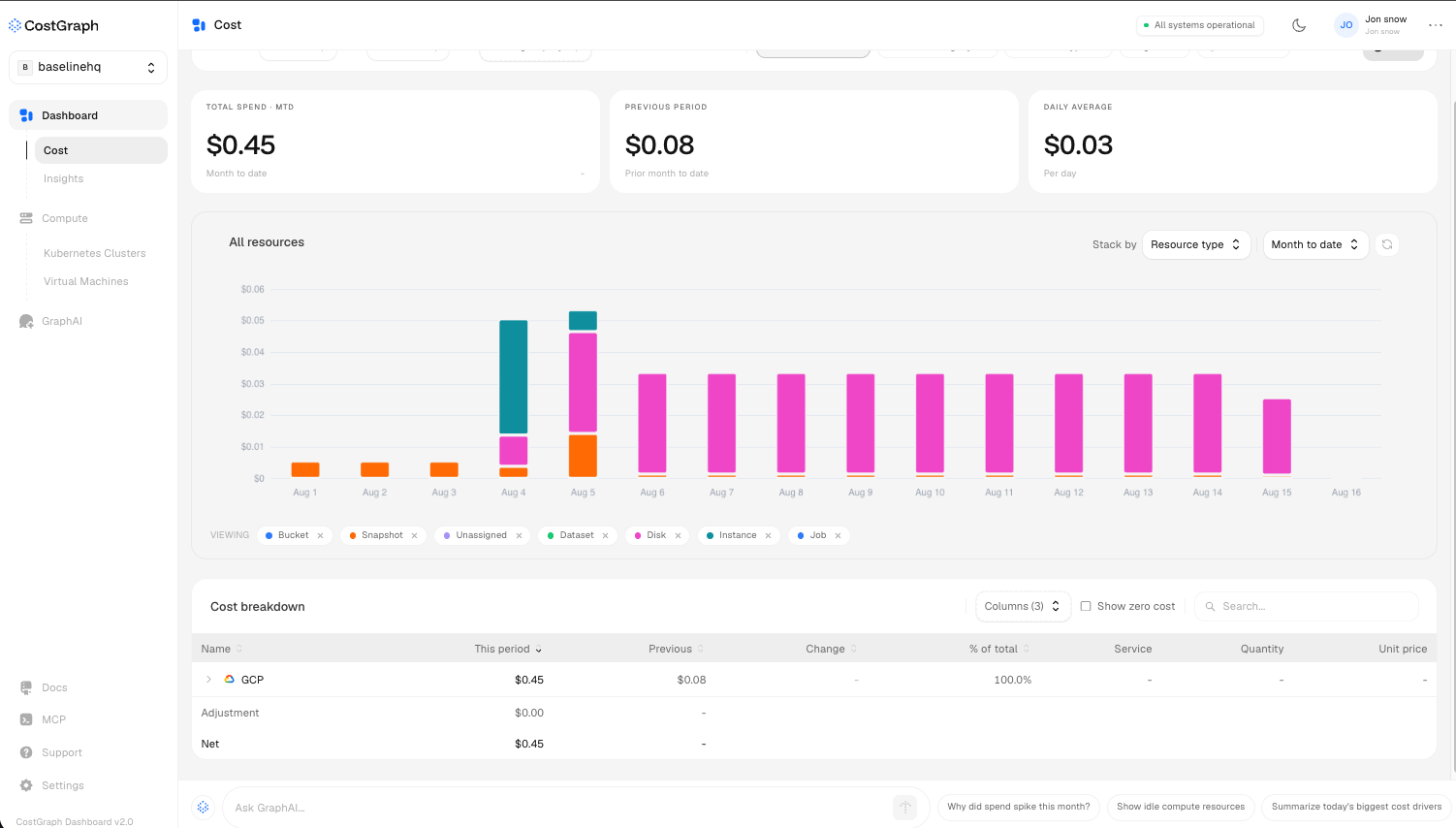1456x828 pixels.
Task: Enable the Show zero cost checkbox
Action: [x=1086, y=606]
